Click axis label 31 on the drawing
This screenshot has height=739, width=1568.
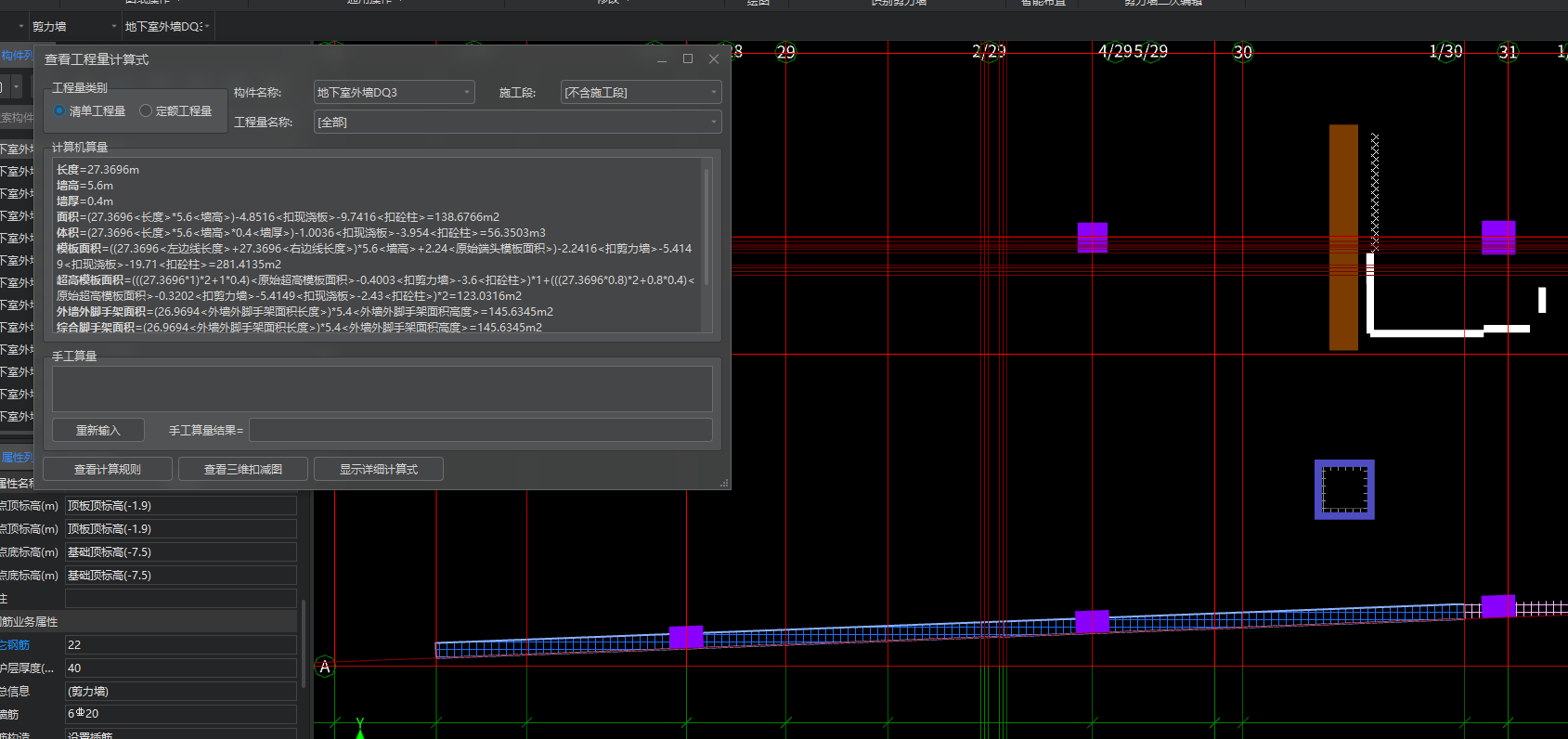coord(1508,52)
